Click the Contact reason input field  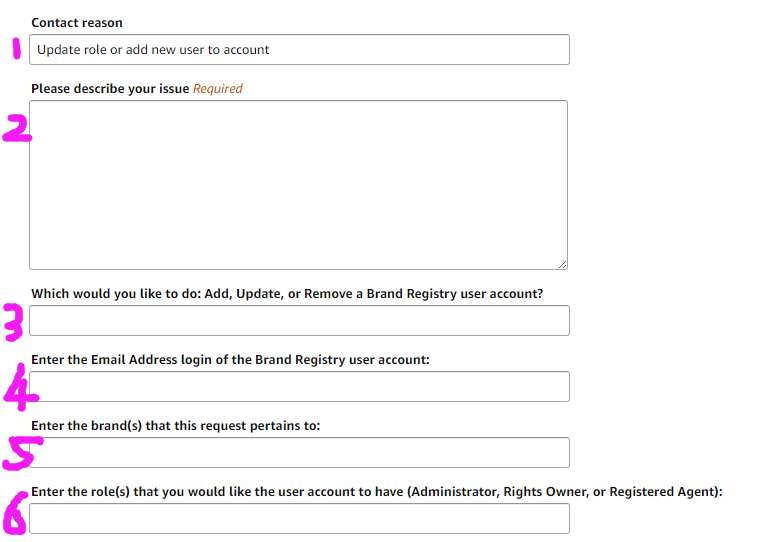(299, 50)
